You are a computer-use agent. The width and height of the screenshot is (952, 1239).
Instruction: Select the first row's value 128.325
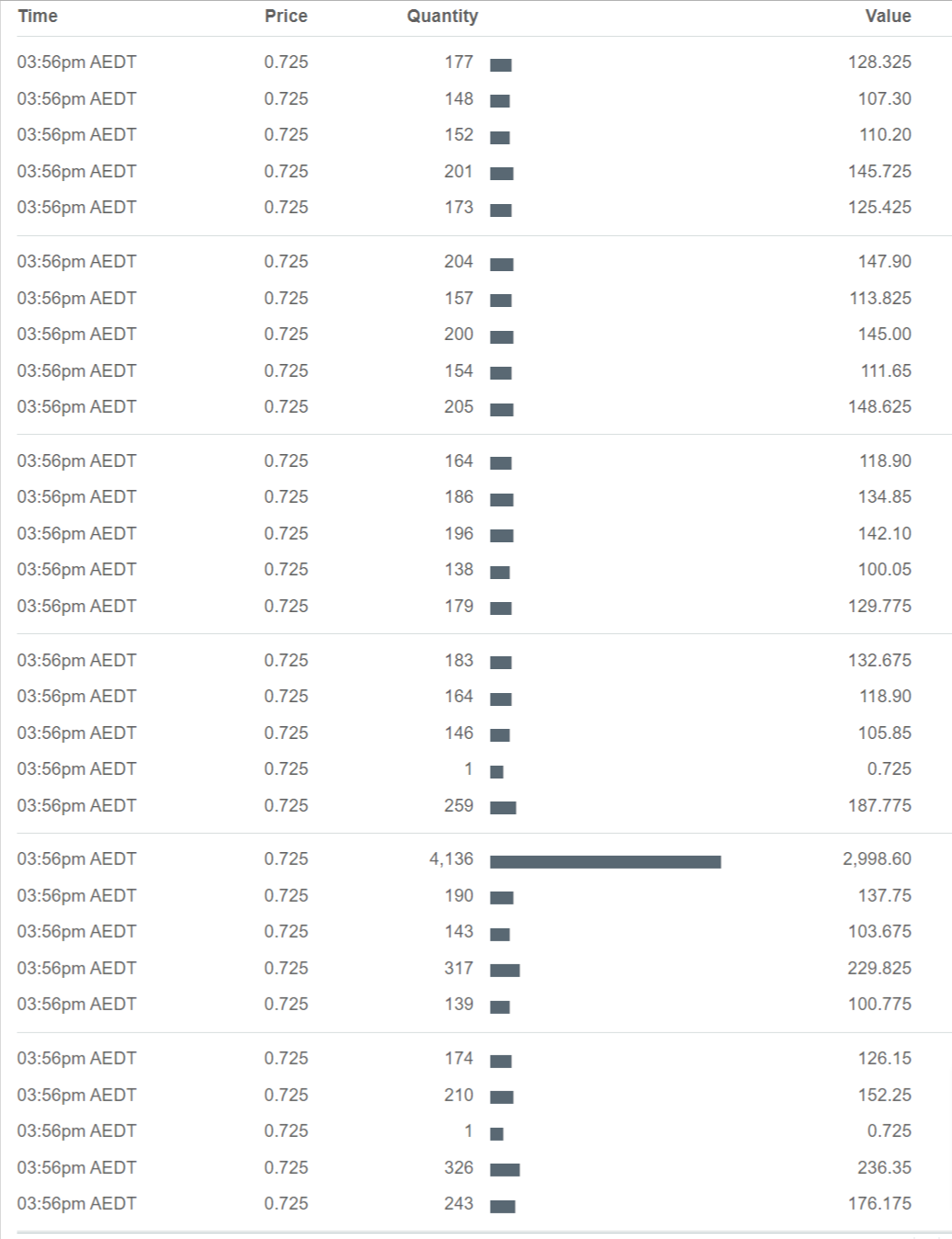pyautogui.click(x=879, y=63)
